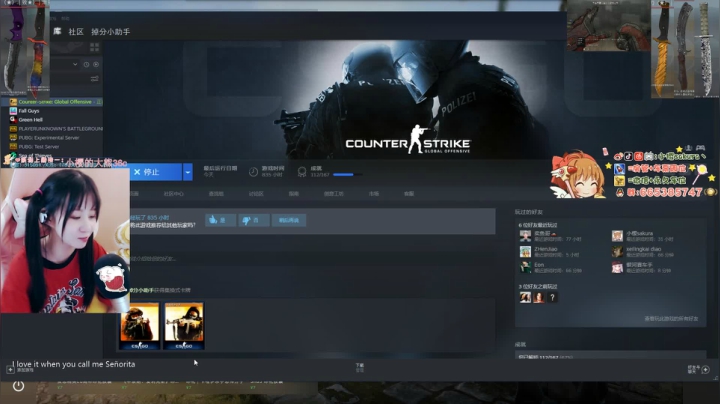
Task: Open friend xeiningkai diao's avatar
Action: tap(618, 252)
